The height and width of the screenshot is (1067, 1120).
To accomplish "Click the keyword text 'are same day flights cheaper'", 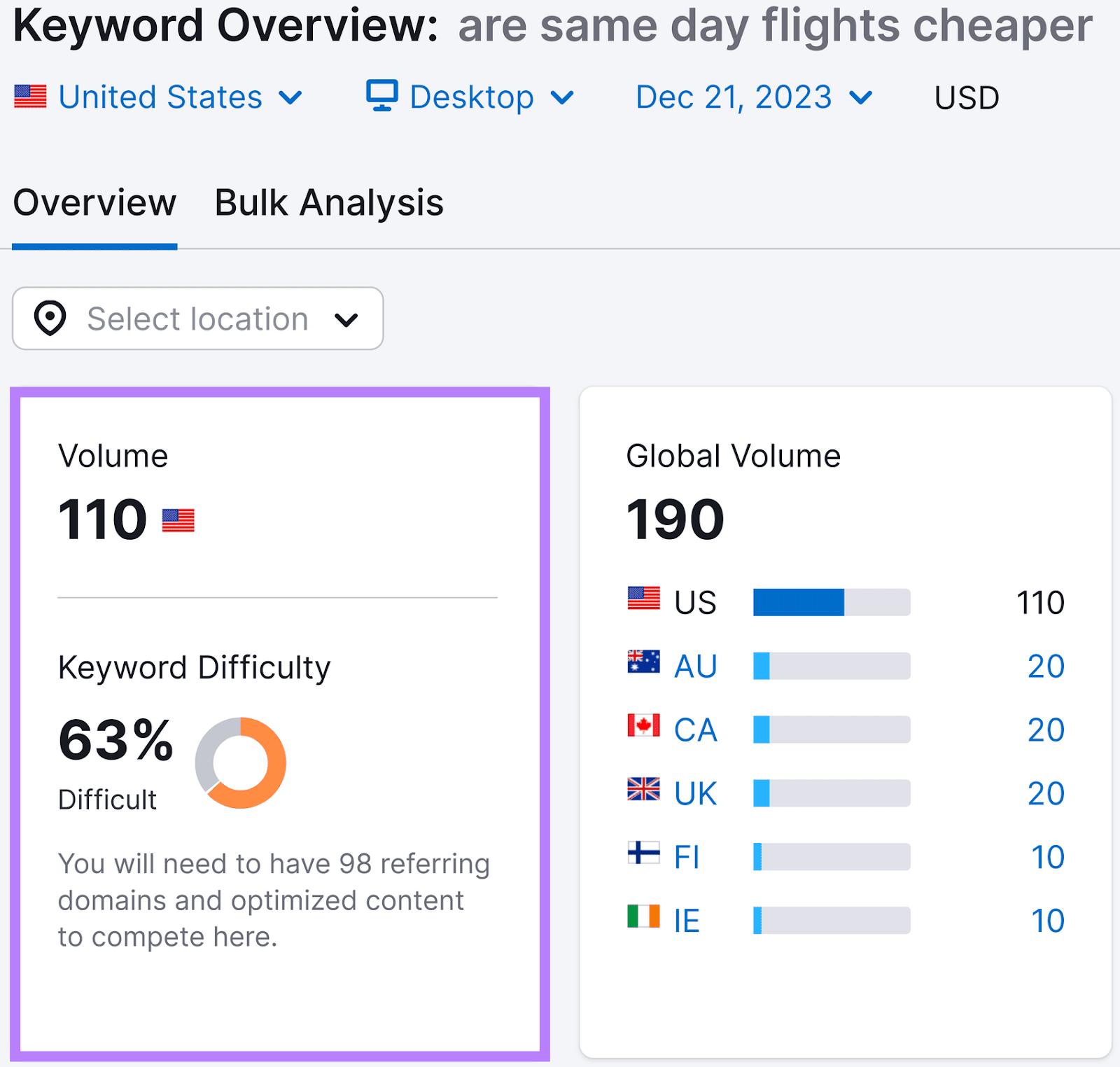I will pyautogui.click(x=775, y=26).
